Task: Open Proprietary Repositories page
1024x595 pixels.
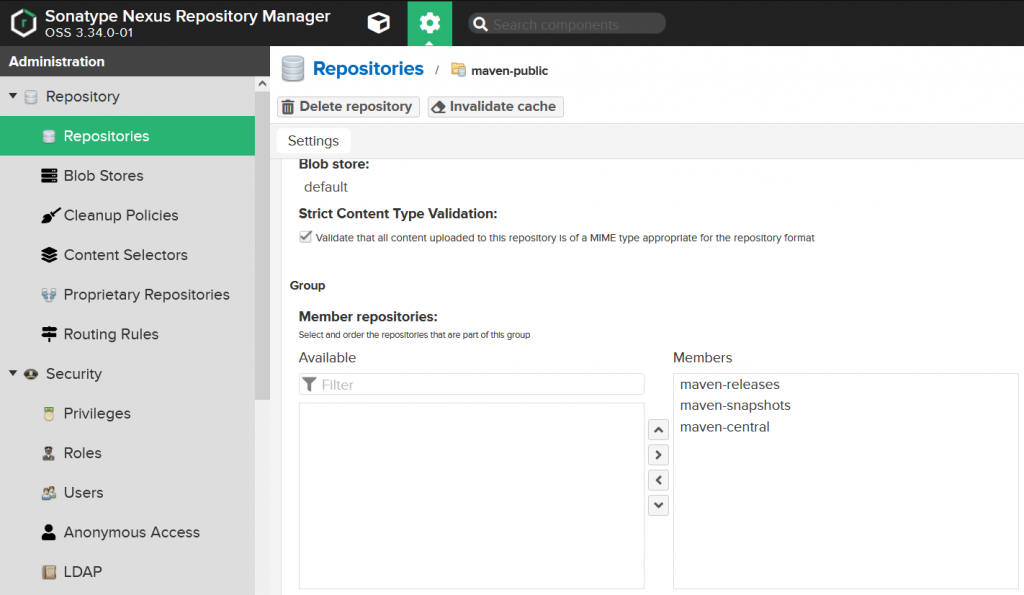Action: [x=127, y=295]
